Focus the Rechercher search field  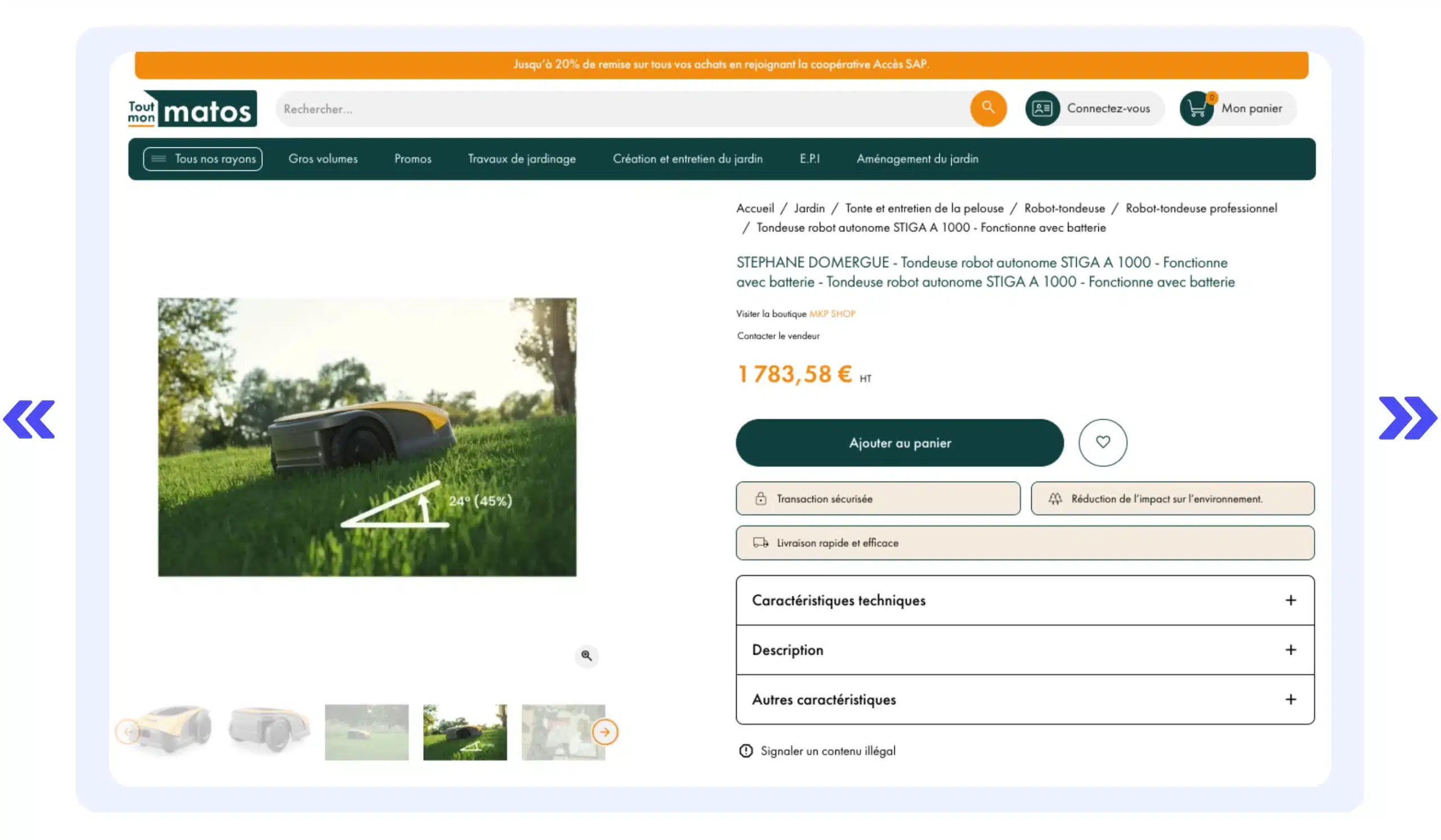coord(623,109)
